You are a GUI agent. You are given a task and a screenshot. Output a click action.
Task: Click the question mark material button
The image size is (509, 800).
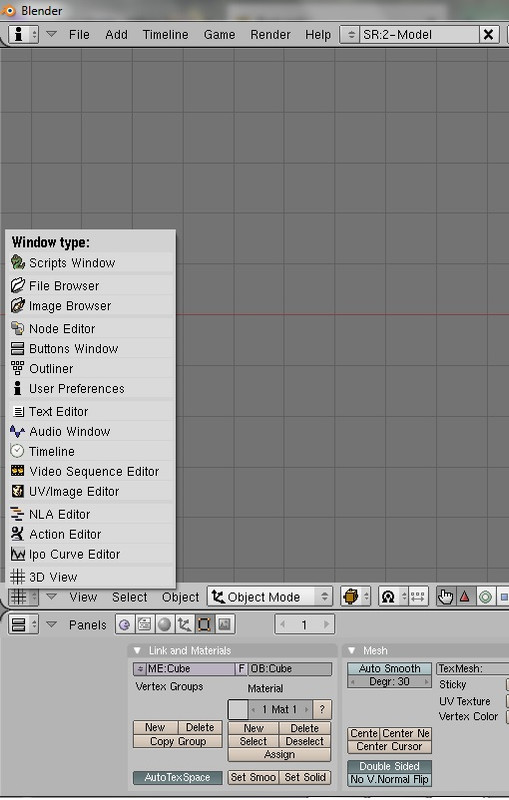[322, 709]
